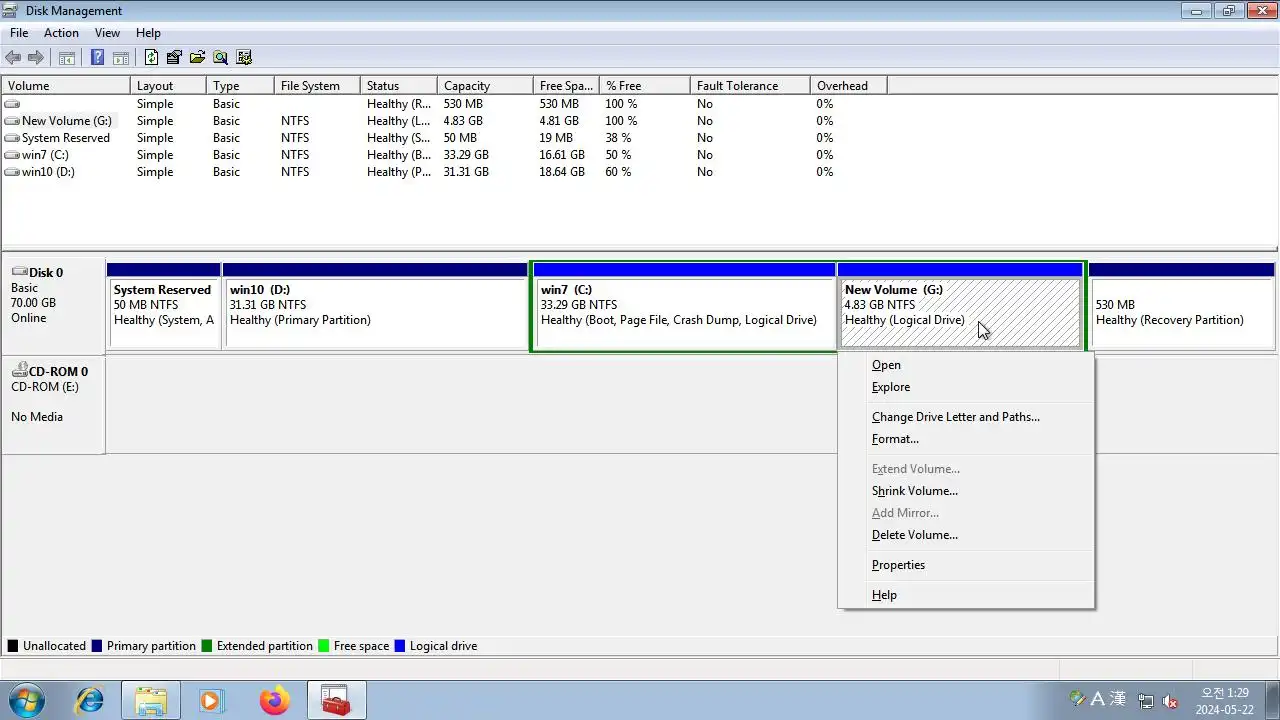This screenshot has height=720, width=1280.
Task: Click the 18.64 GB free space cell
Action: coord(562,172)
